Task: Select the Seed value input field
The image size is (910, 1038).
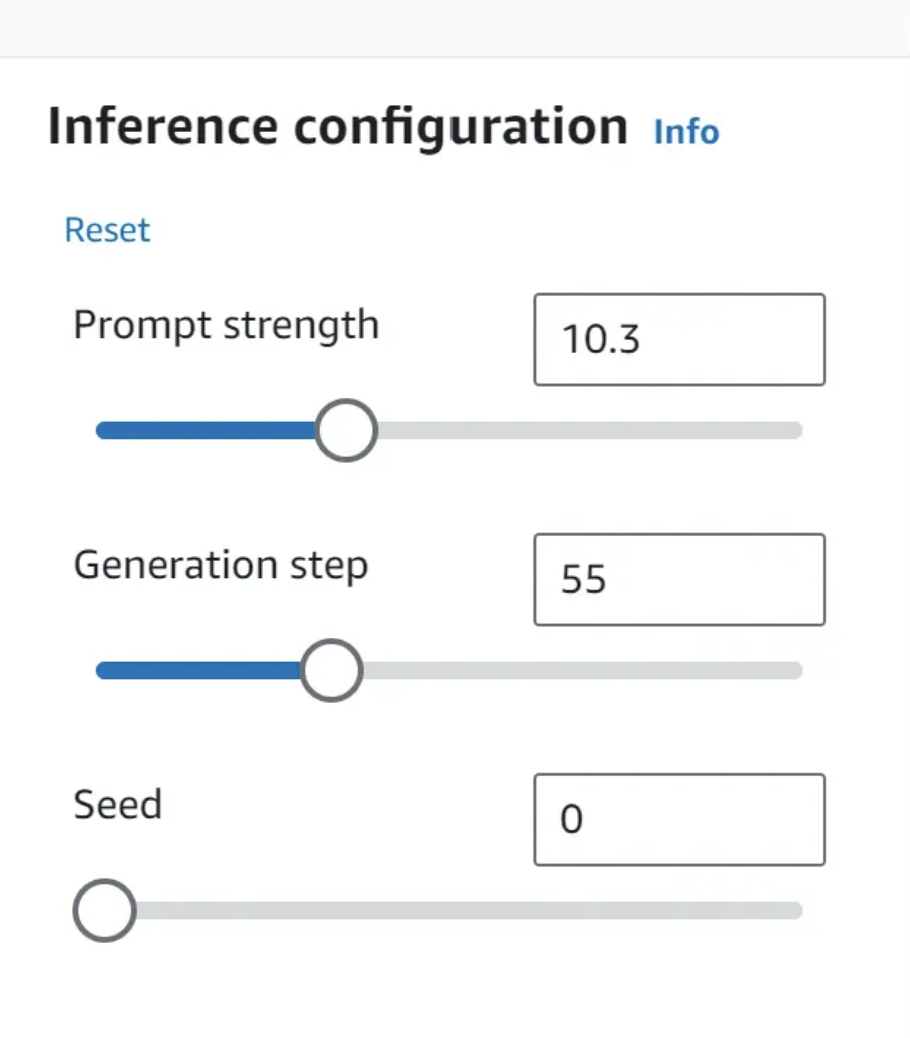Action: click(x=679, y=819)
